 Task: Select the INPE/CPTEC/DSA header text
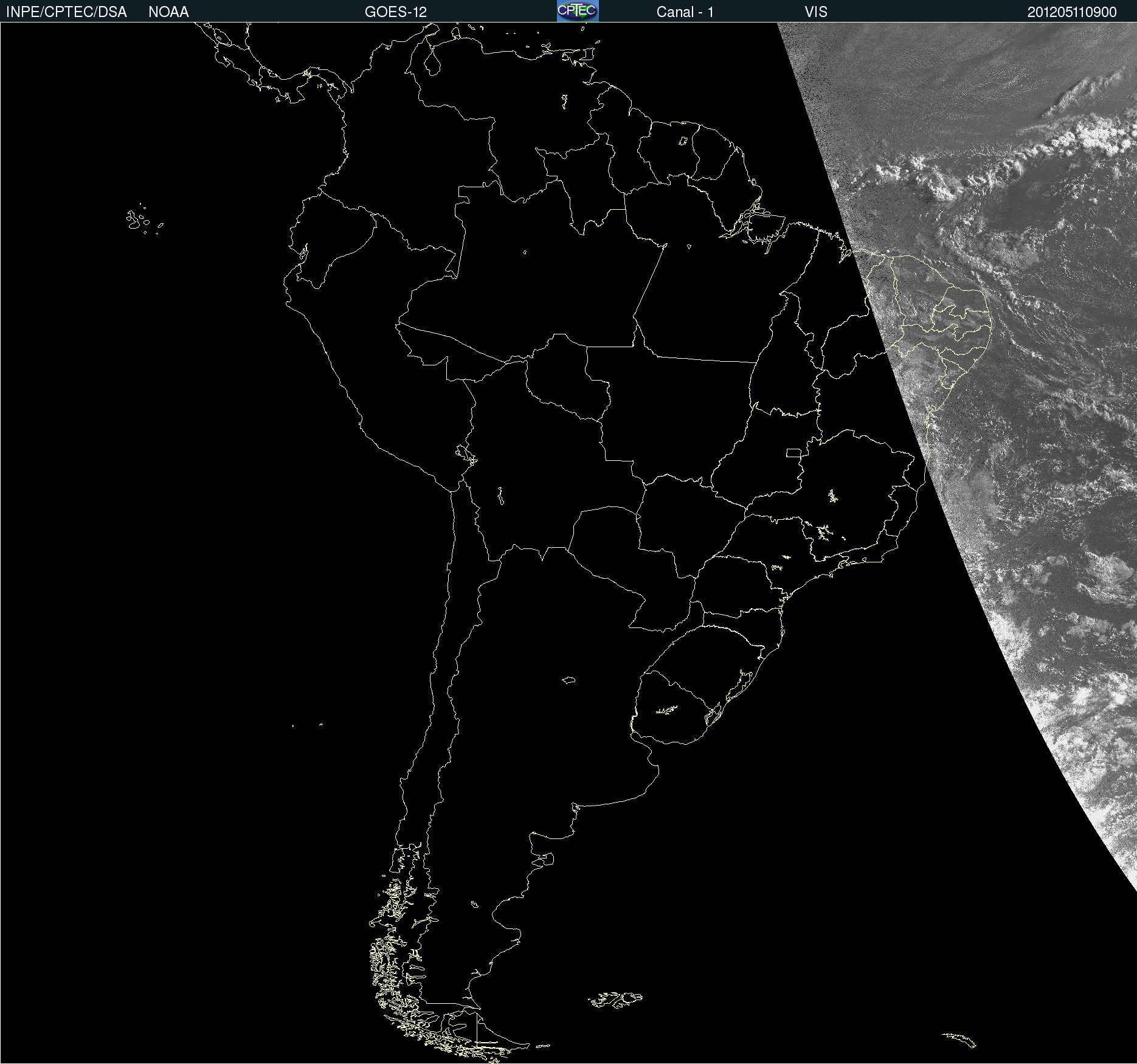(66, 12)
